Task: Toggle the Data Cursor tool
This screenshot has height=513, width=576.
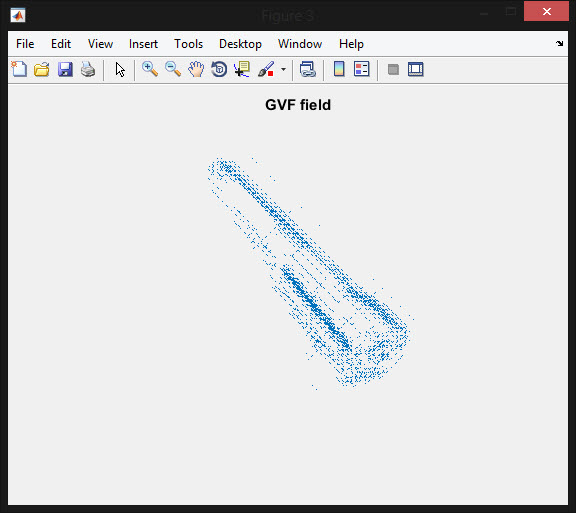Action: (242, 69)
